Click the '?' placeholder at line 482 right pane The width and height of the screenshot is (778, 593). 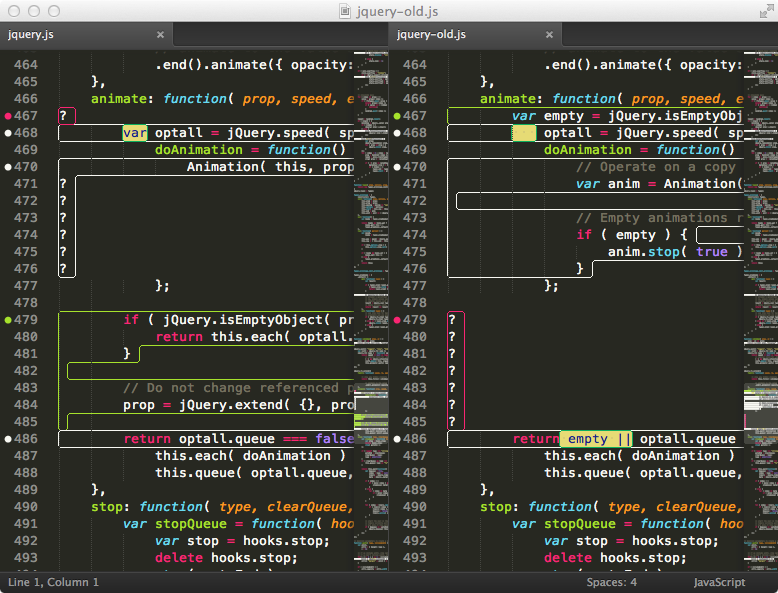pos(452,371)
